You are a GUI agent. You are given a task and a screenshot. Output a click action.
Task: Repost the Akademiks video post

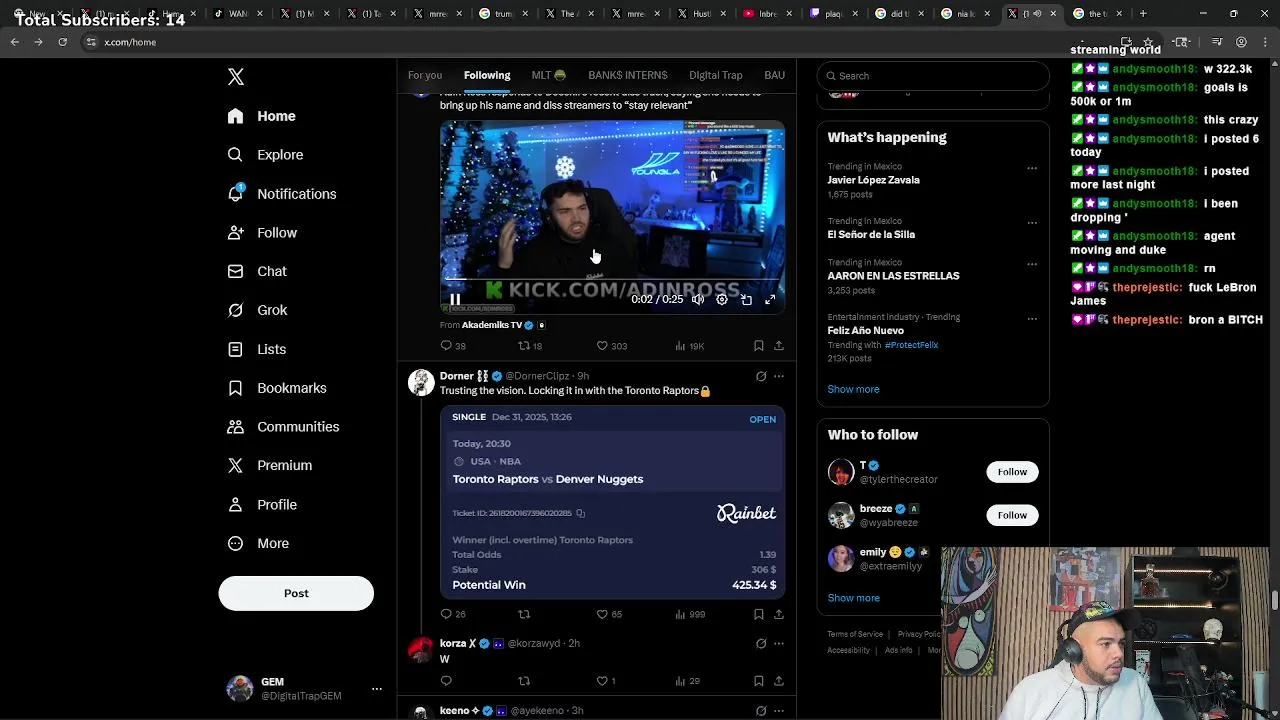tap(524, 346)
